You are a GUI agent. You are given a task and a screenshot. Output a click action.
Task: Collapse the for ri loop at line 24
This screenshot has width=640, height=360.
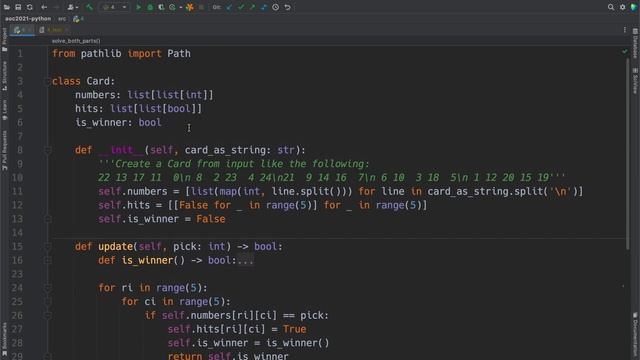click(48, 288)
